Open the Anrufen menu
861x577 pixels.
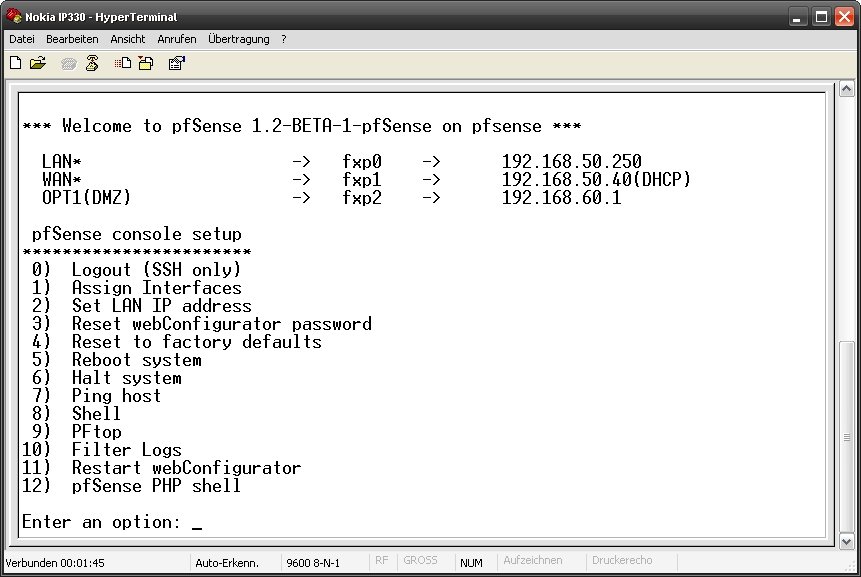click(177, 39)
